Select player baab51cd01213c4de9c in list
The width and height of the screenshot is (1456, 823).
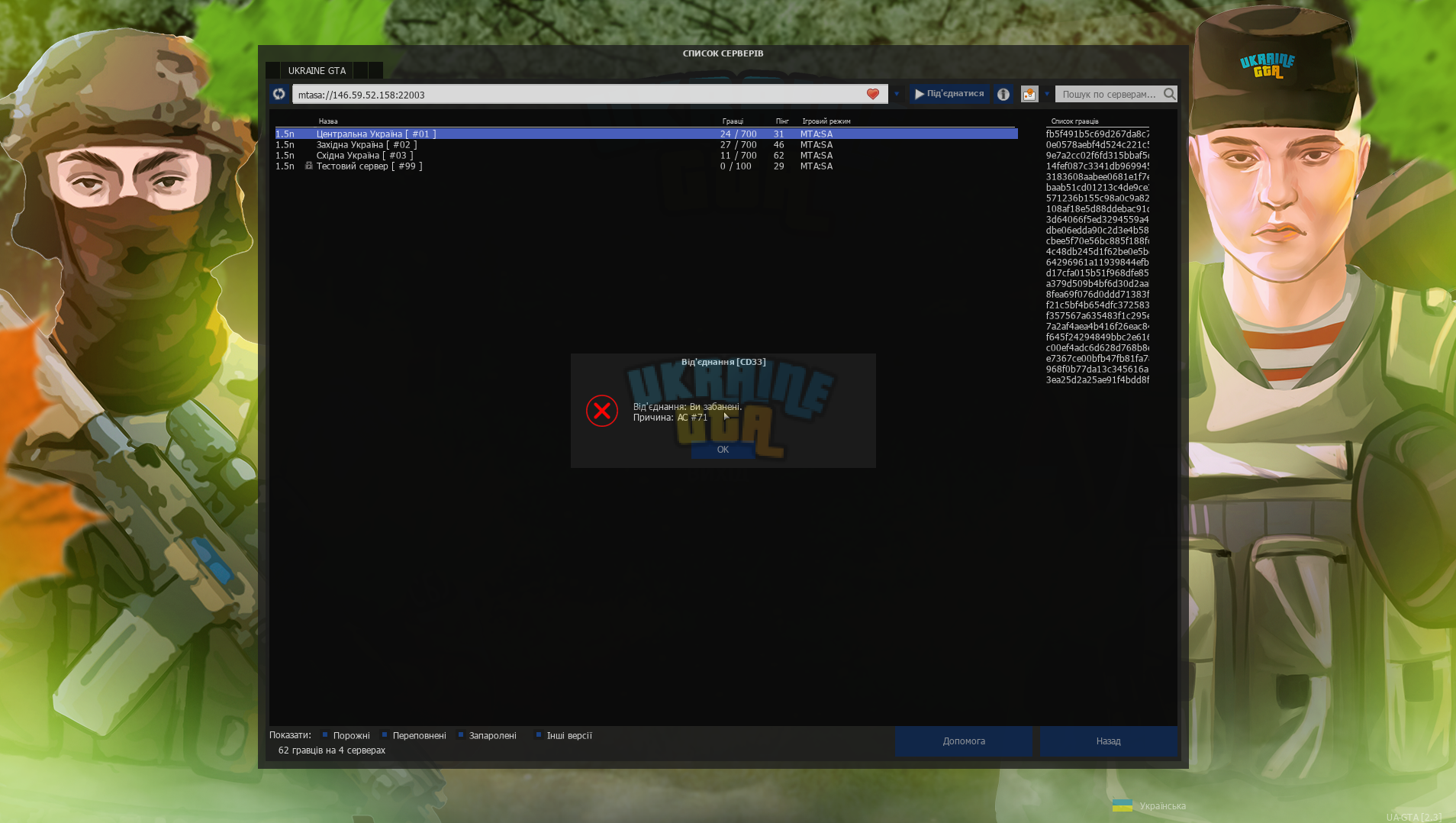click(x=1097, y=187)
